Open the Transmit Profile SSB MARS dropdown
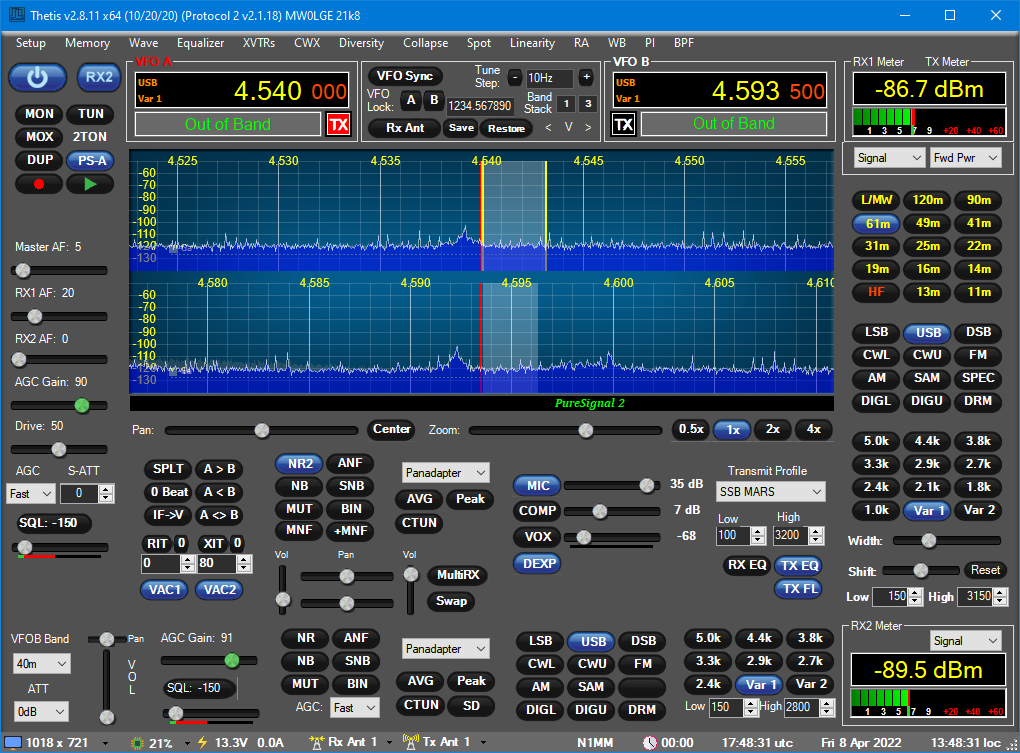The height and width of the screenshot is (753, 1020). pos(770,491)
